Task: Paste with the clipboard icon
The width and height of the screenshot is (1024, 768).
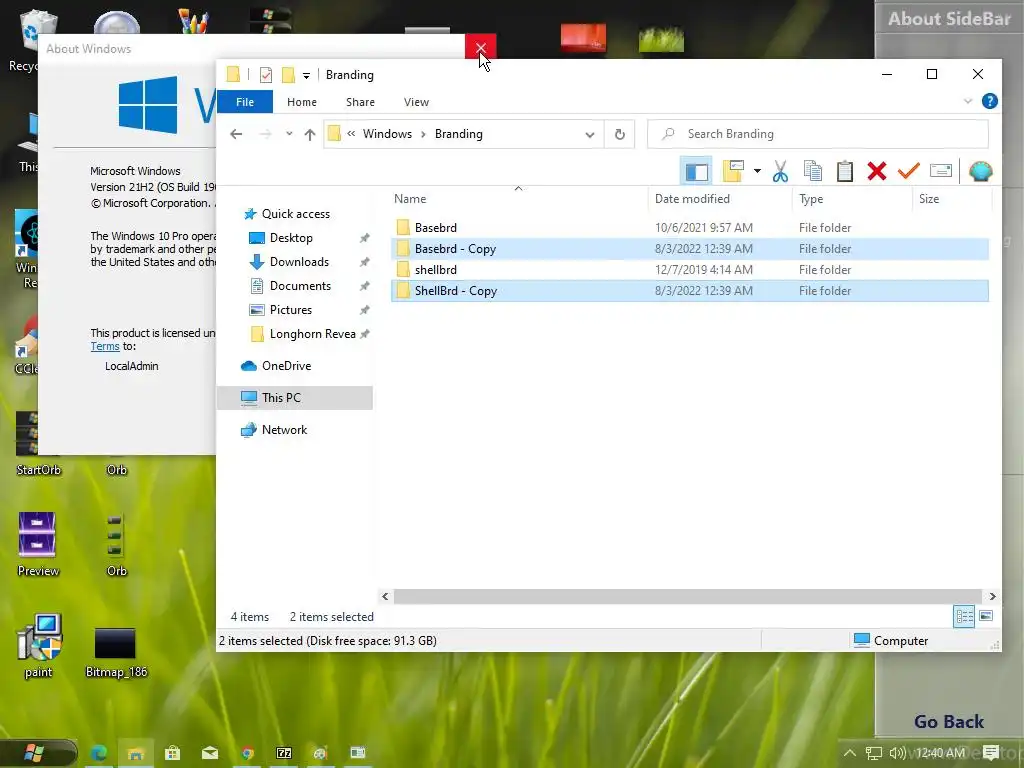Action: point(844,171)
